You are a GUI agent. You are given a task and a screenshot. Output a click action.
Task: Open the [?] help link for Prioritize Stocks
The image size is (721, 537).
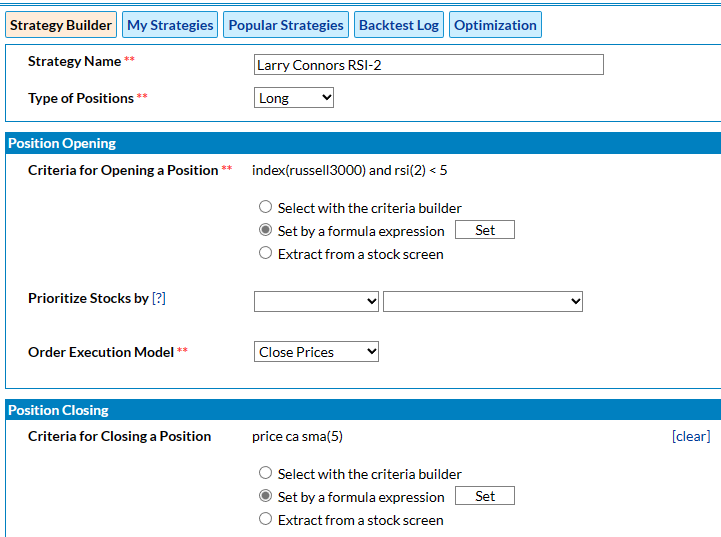click(x=159, y=298)
